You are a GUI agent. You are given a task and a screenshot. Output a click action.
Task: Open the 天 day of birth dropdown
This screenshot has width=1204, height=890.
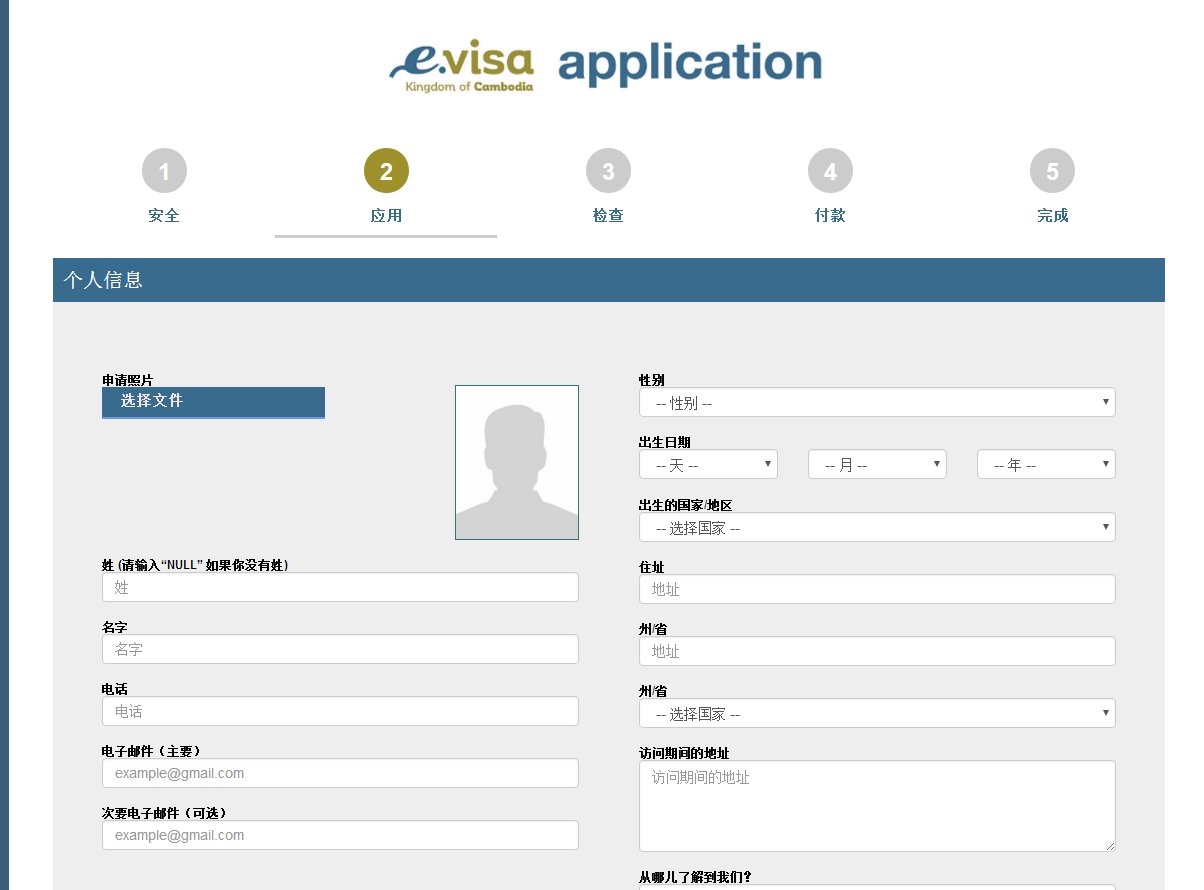(708, 465)
